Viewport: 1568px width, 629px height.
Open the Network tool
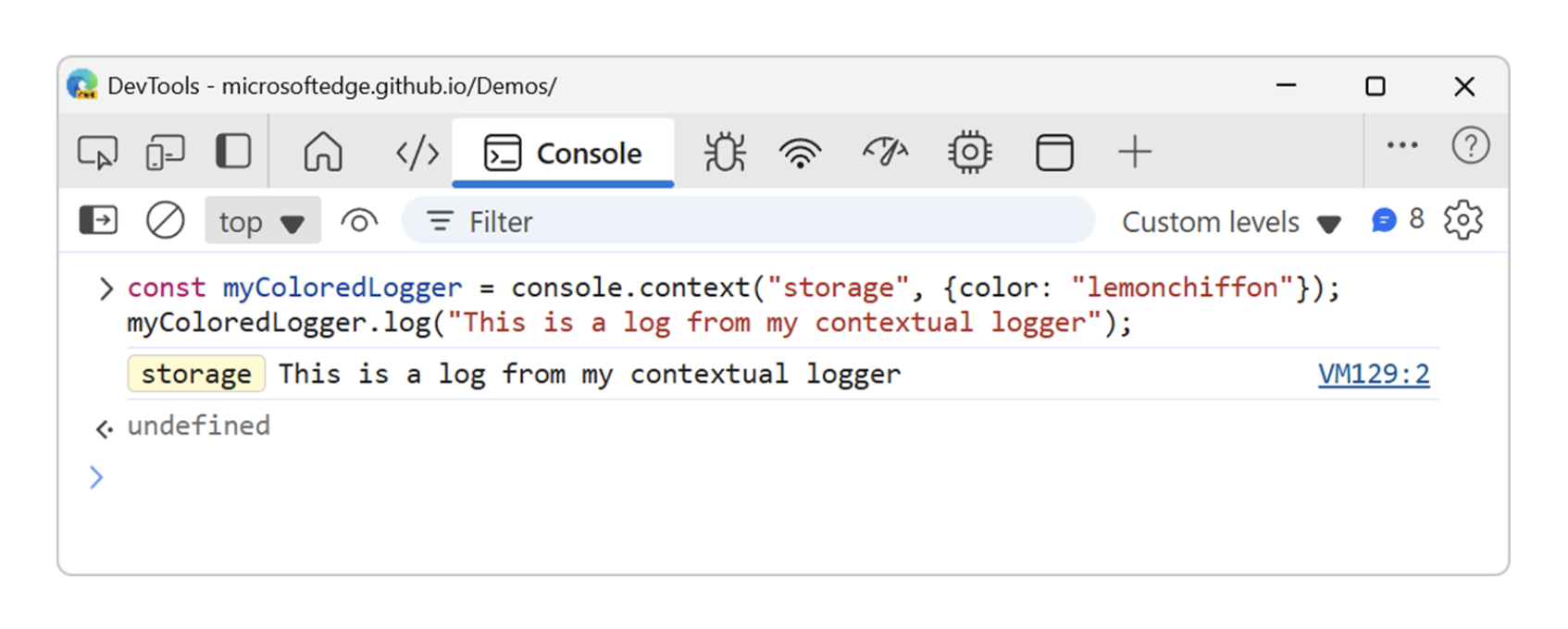(x=801, y=153)
